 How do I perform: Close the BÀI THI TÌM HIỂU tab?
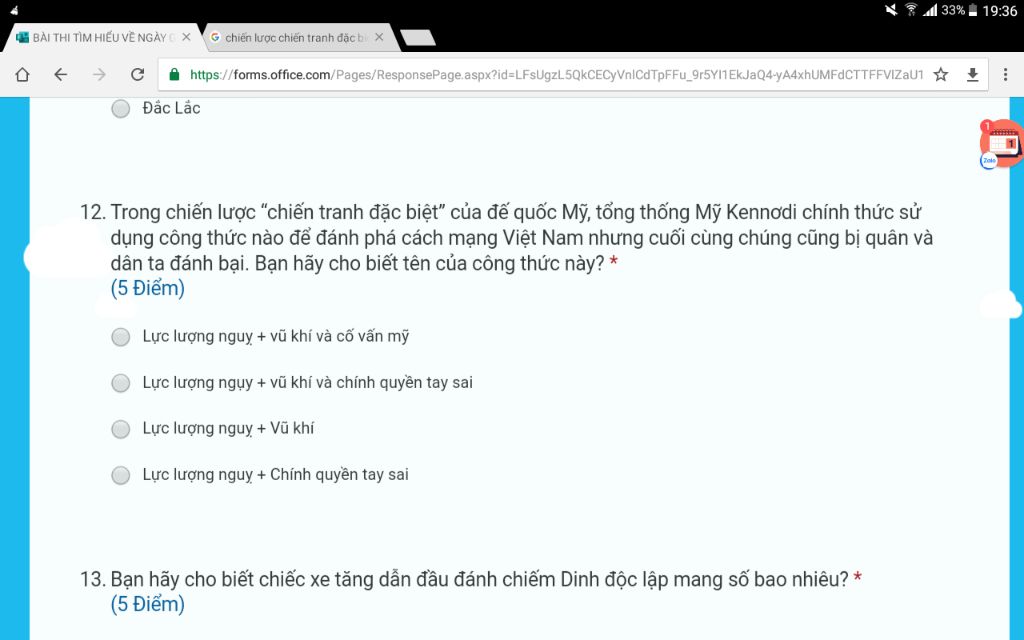[186, 37]
